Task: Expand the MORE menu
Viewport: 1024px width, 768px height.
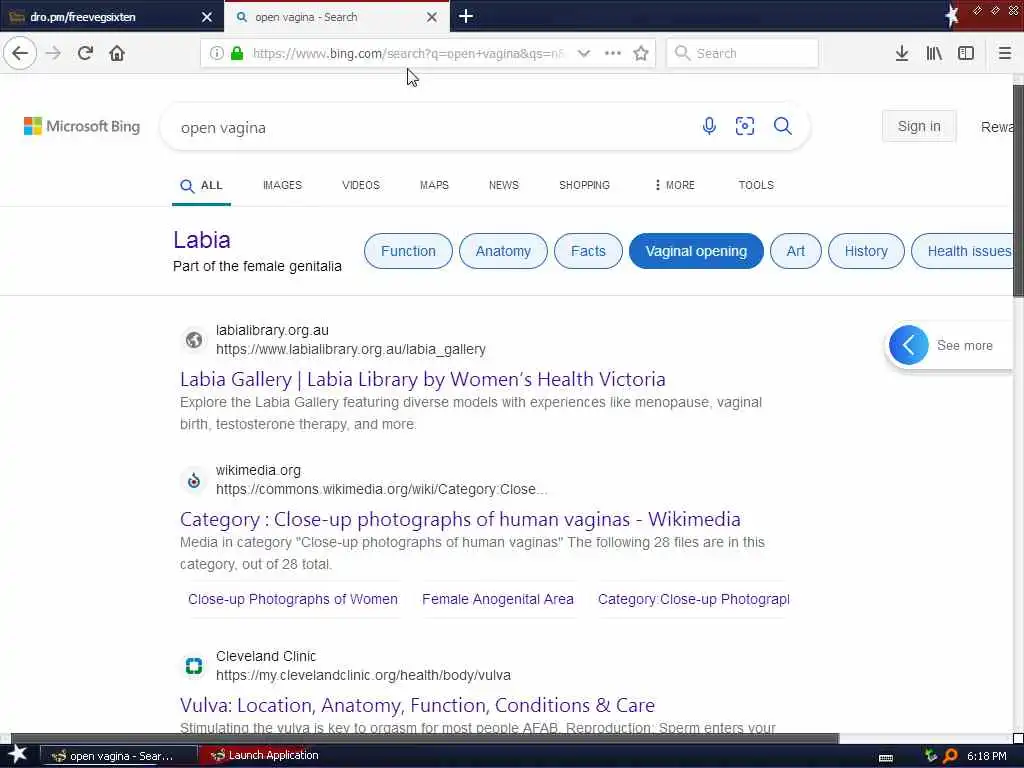Action: tap(675, 185)
